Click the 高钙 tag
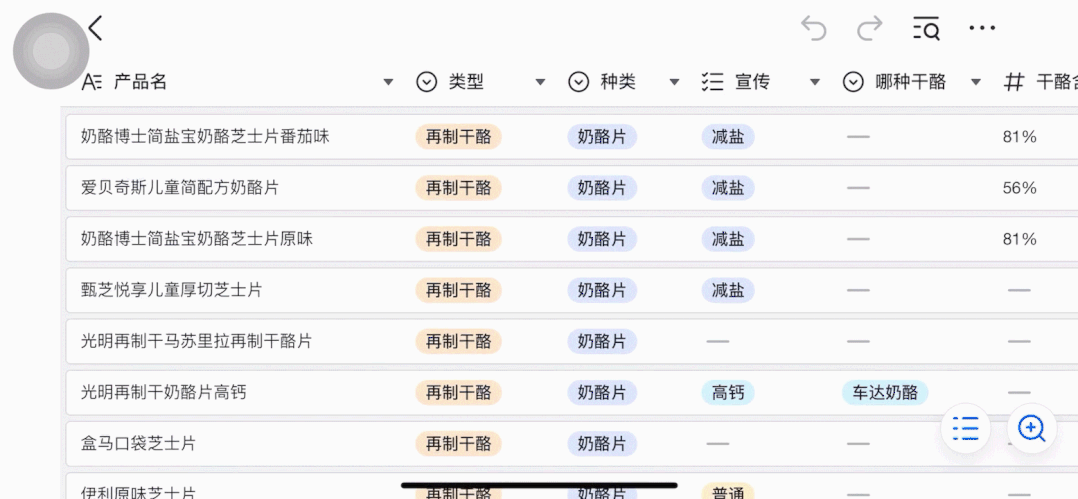This screenshot has height=499, width=1078. pyautogui.click(x=728, y=392)
